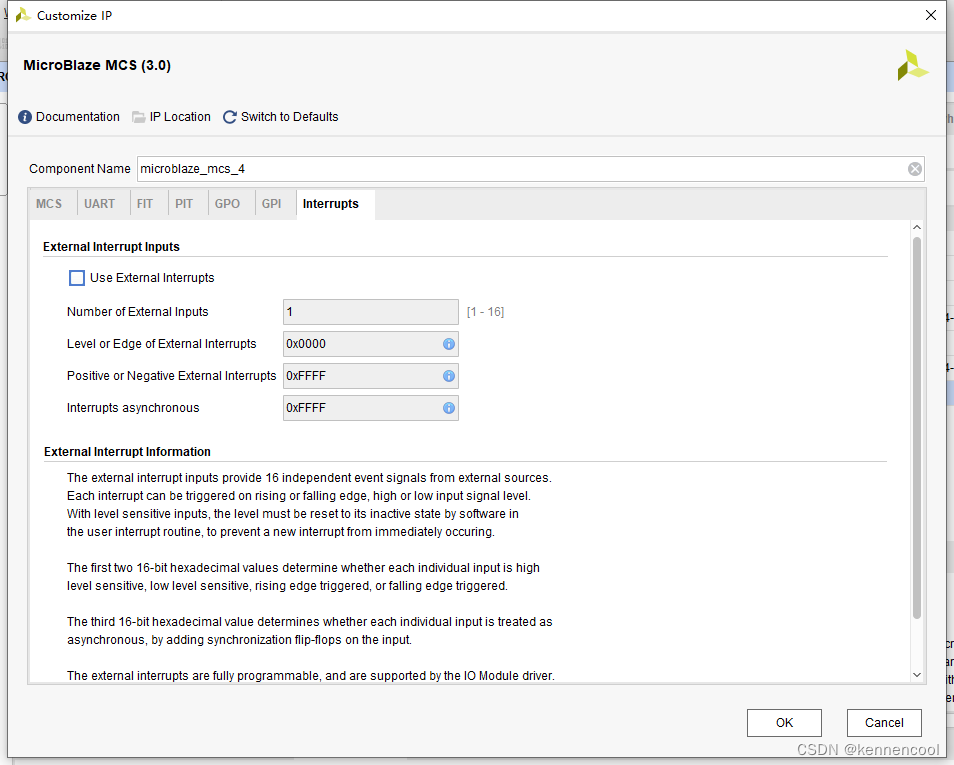Click the External Interrupt Inputs heading
The height and width of the screenshot is (765, 954).
tap(111, 246)
